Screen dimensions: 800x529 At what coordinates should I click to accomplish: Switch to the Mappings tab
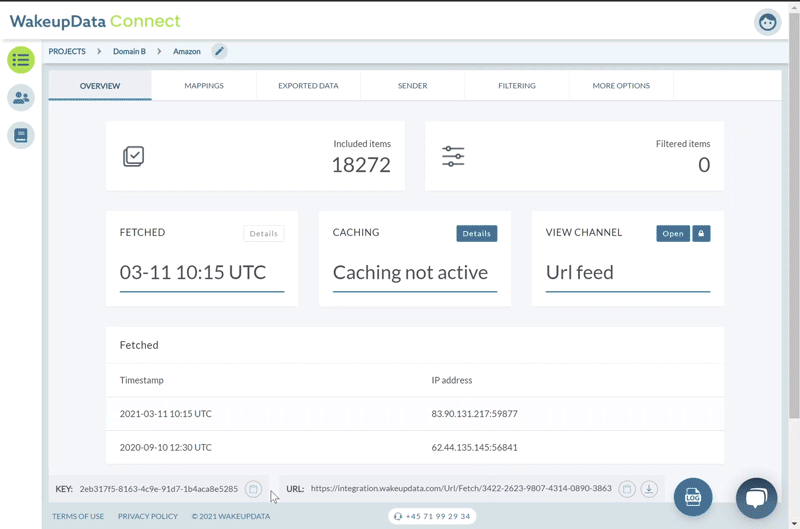tap(204, 86)
